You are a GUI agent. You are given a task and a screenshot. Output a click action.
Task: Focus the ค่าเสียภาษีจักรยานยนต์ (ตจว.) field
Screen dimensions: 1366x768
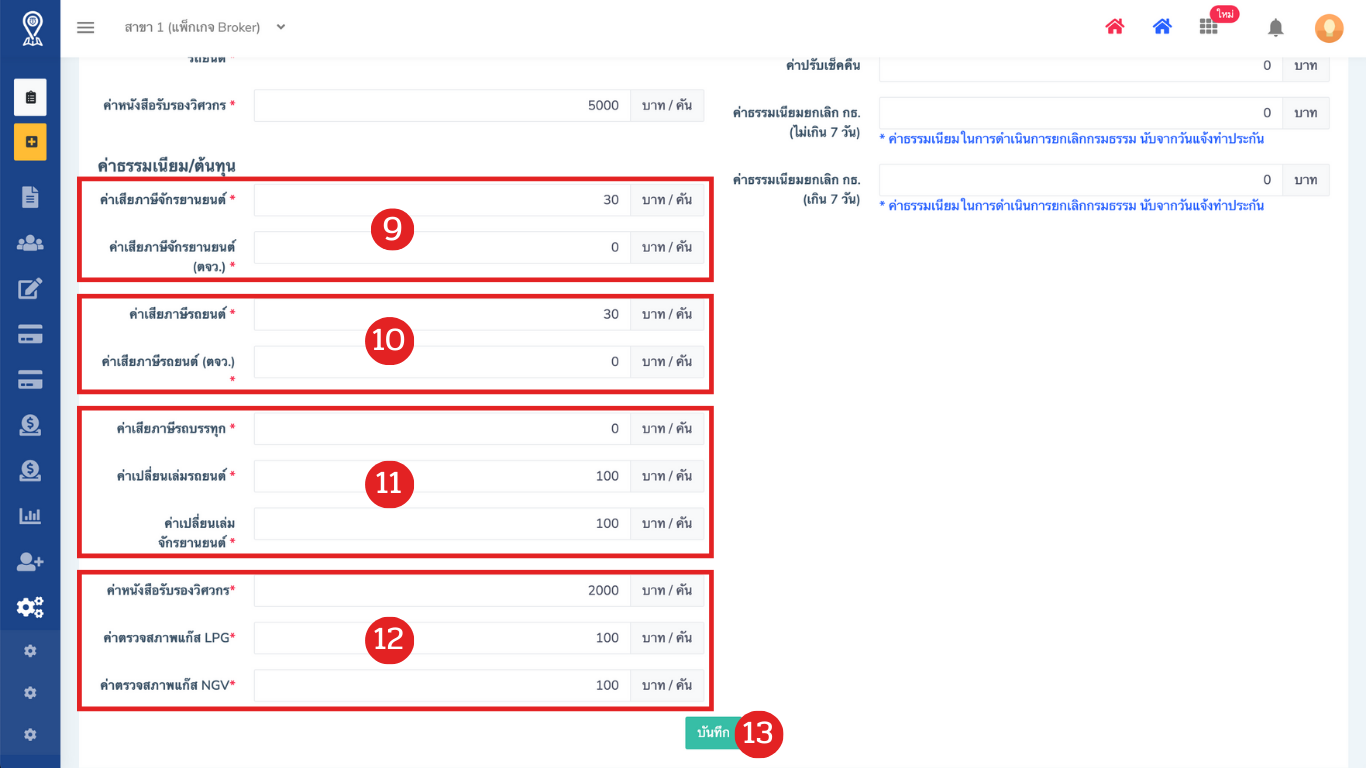[x=442, y=247]
